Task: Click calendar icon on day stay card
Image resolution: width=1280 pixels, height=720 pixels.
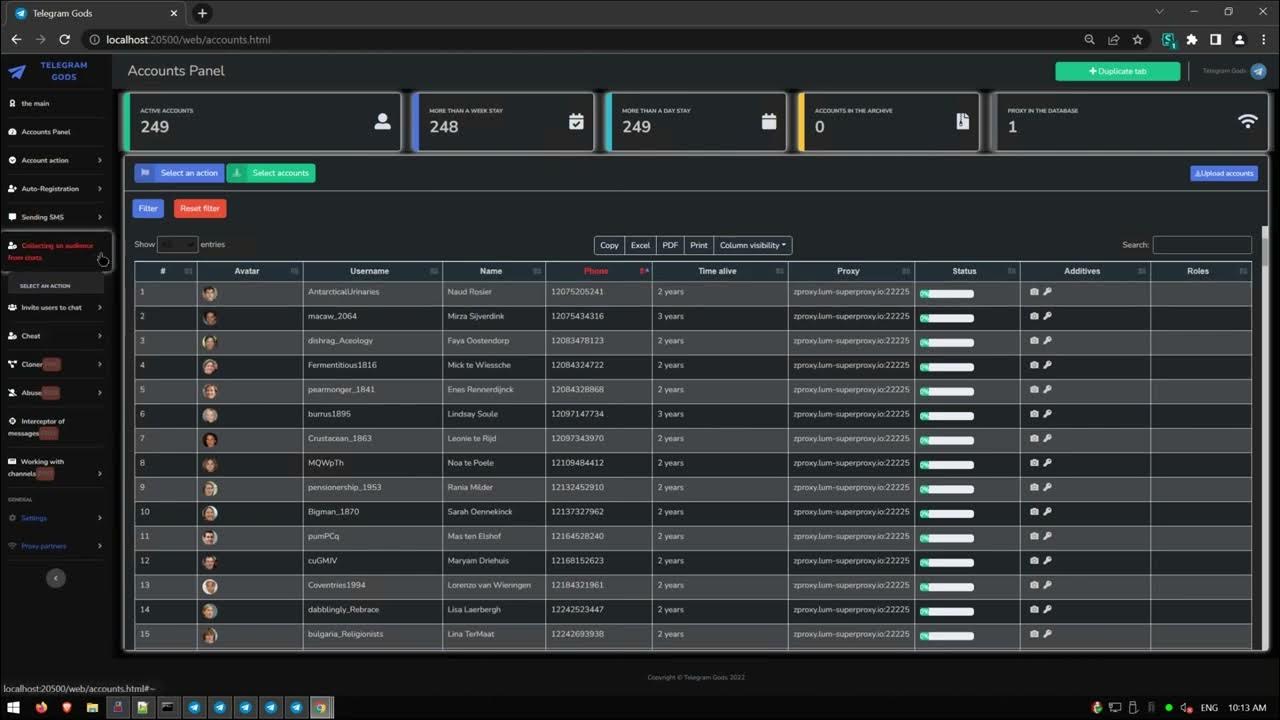Action: click(x=769, y=121)
